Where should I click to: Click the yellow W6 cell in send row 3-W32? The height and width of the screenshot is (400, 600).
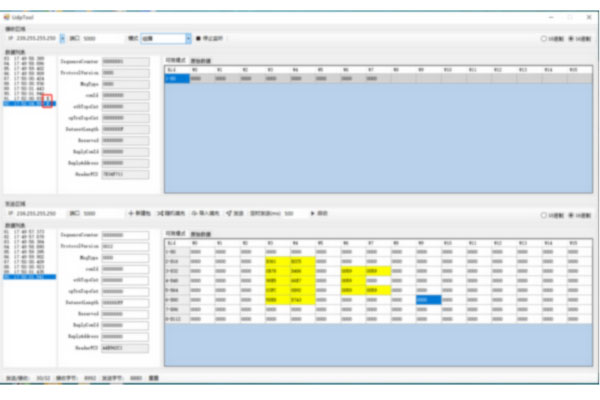(x=353, y=271)
